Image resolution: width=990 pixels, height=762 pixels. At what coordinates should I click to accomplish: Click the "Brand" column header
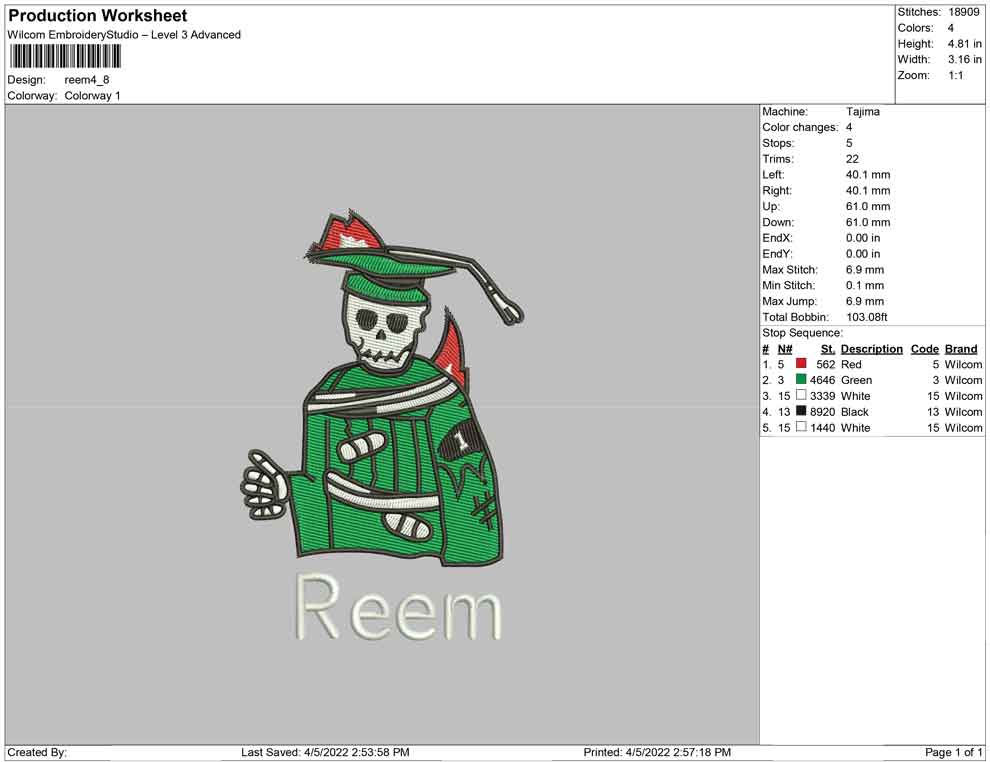click(x=960, y=349)
